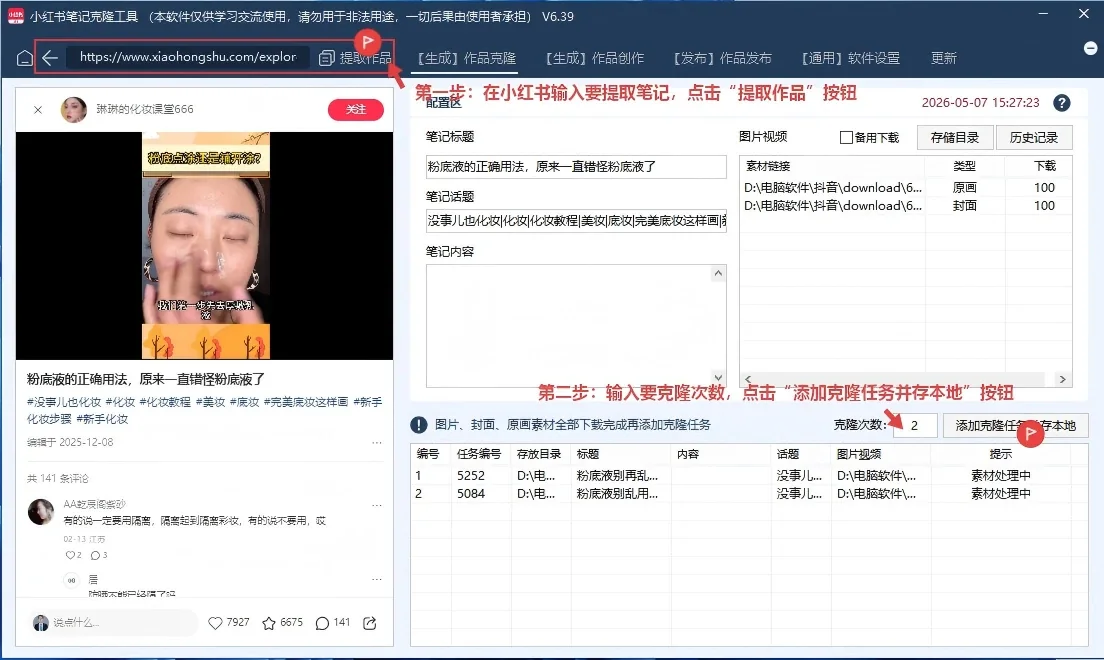Click the 话题 column header in task table
1104x660 pixels.
pyautogui.click(x=787, y=454)
